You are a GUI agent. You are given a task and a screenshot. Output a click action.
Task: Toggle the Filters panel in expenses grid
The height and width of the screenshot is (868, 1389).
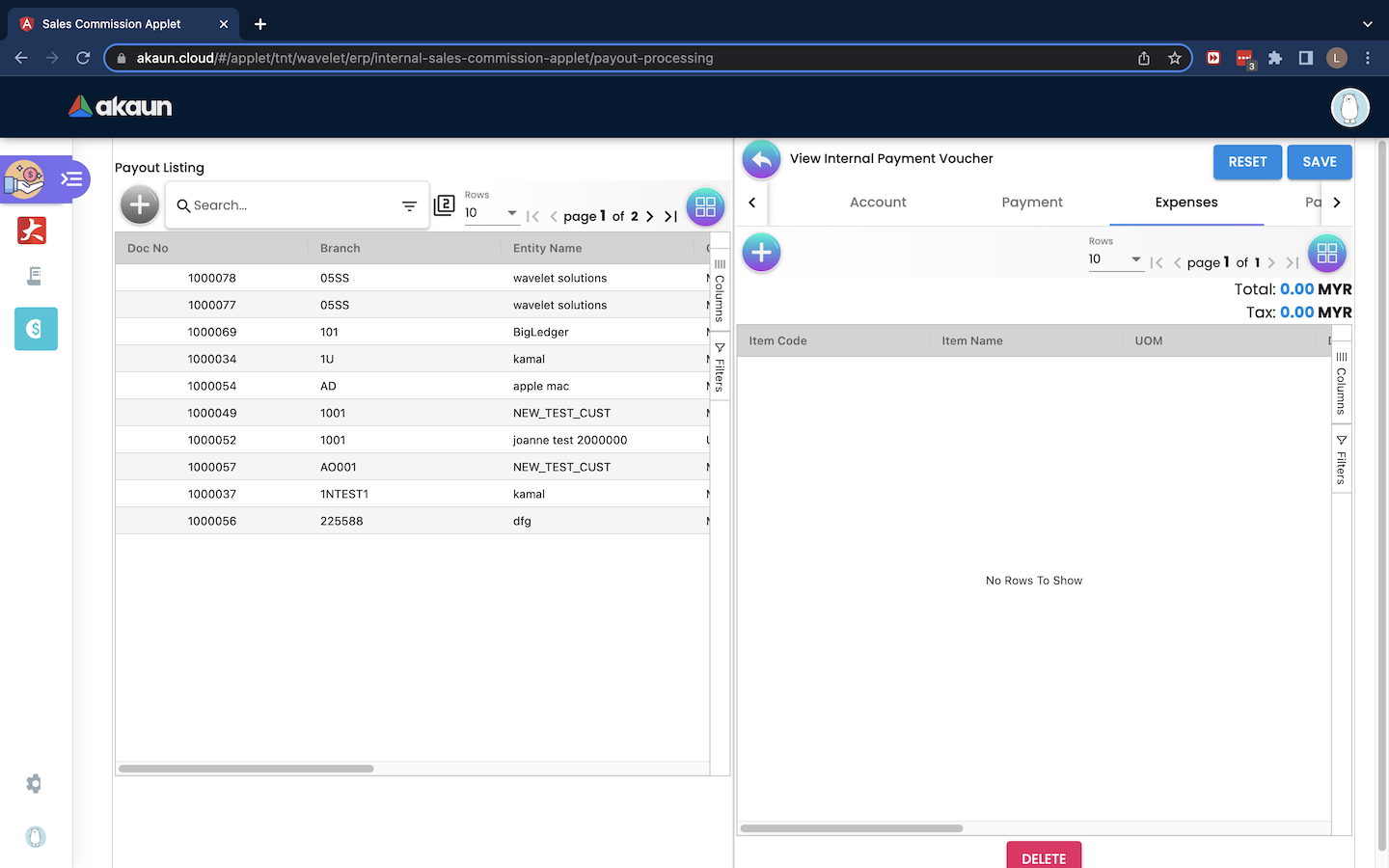pos(1341,460)
